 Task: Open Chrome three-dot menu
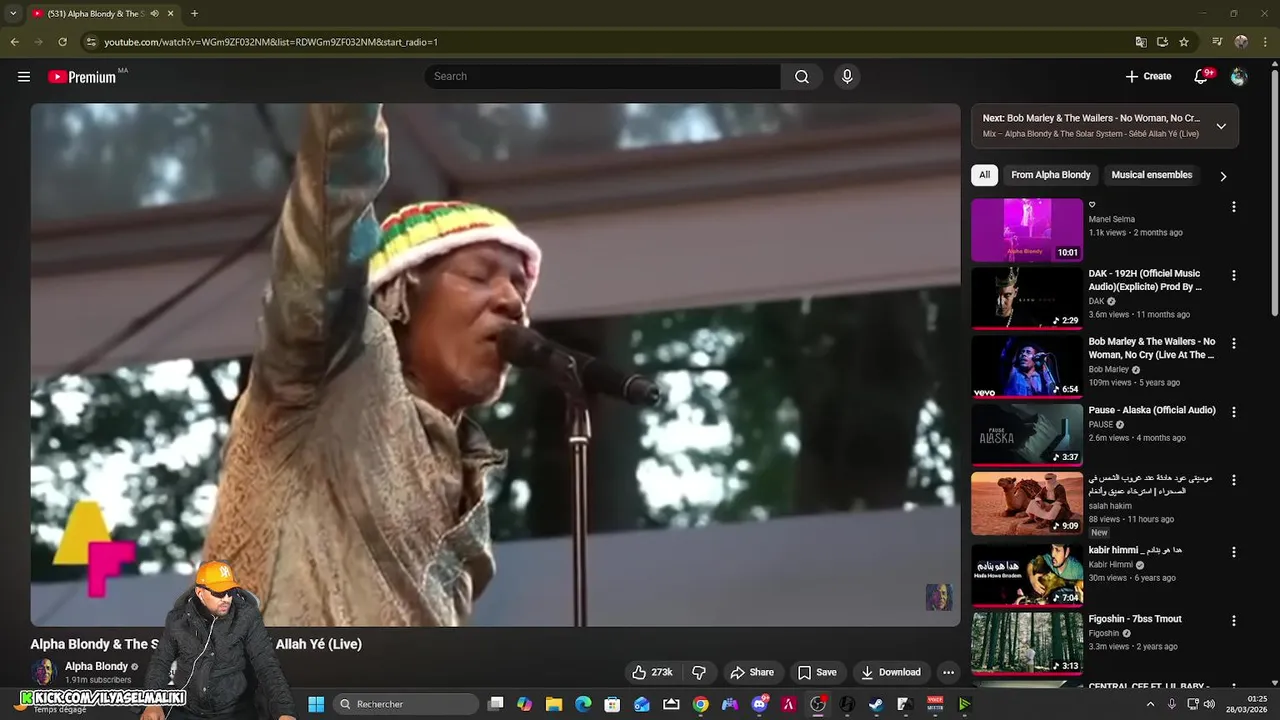[x=1265, y=42]
